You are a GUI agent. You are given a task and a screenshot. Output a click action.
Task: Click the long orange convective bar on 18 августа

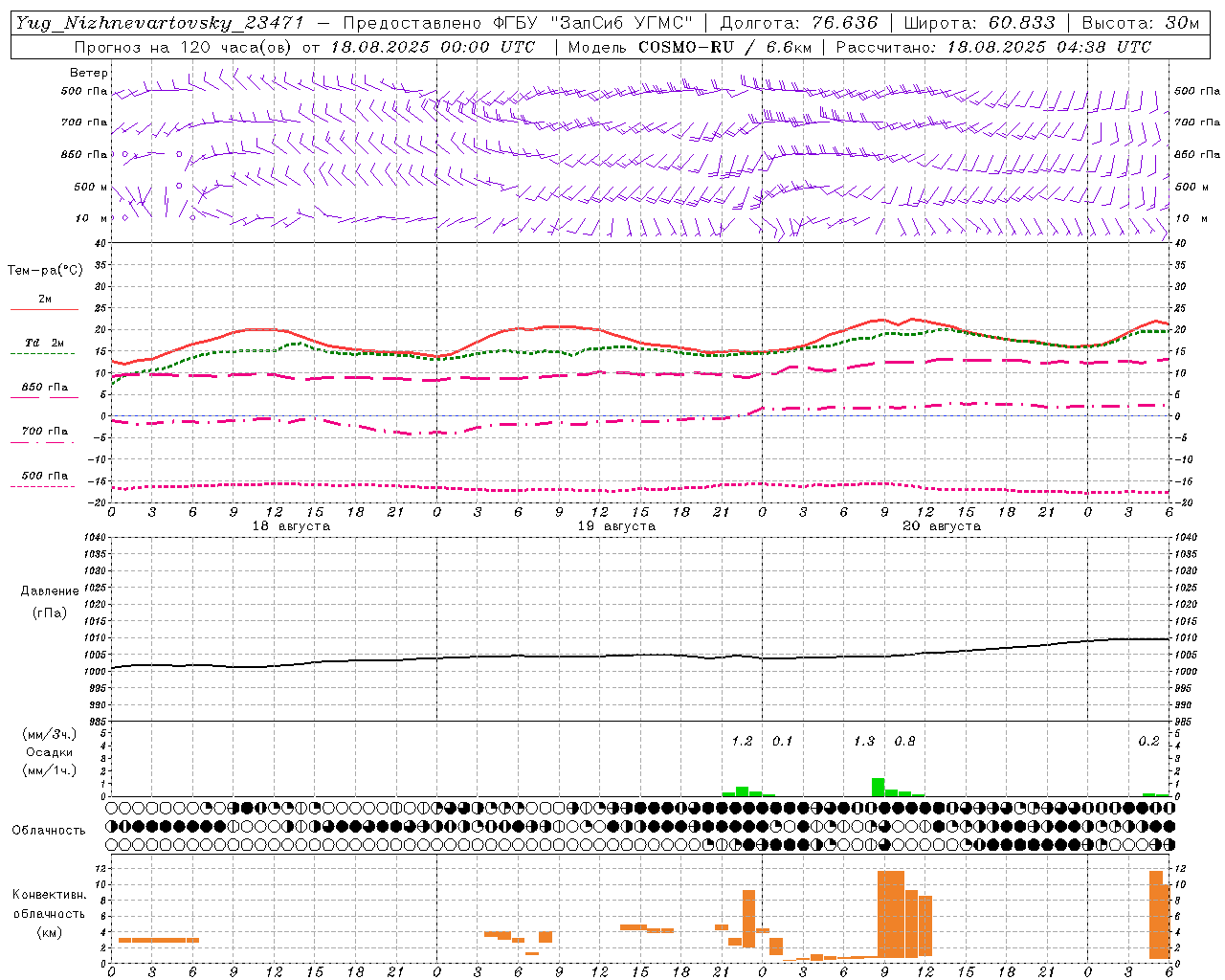pyautogui.click(x=159, y=940)
